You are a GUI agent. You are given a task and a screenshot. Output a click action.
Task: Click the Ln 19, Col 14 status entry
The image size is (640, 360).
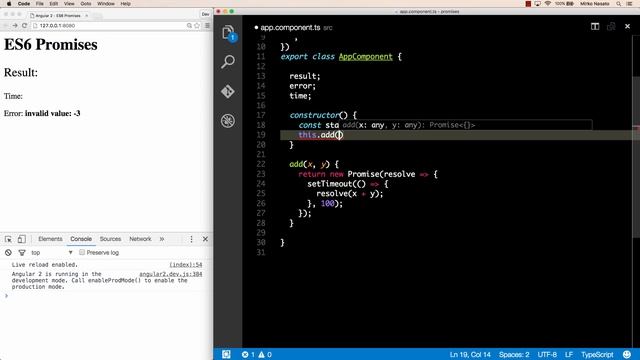470,354
